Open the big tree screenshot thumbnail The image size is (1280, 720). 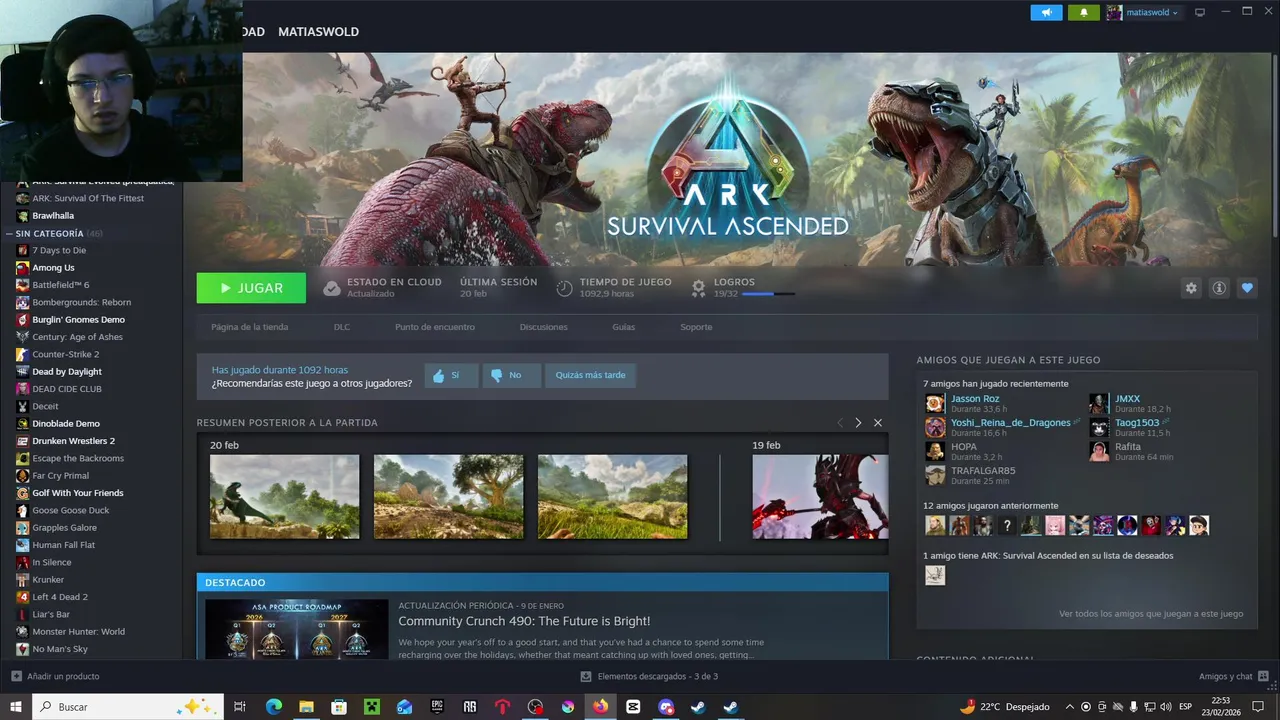448,497
